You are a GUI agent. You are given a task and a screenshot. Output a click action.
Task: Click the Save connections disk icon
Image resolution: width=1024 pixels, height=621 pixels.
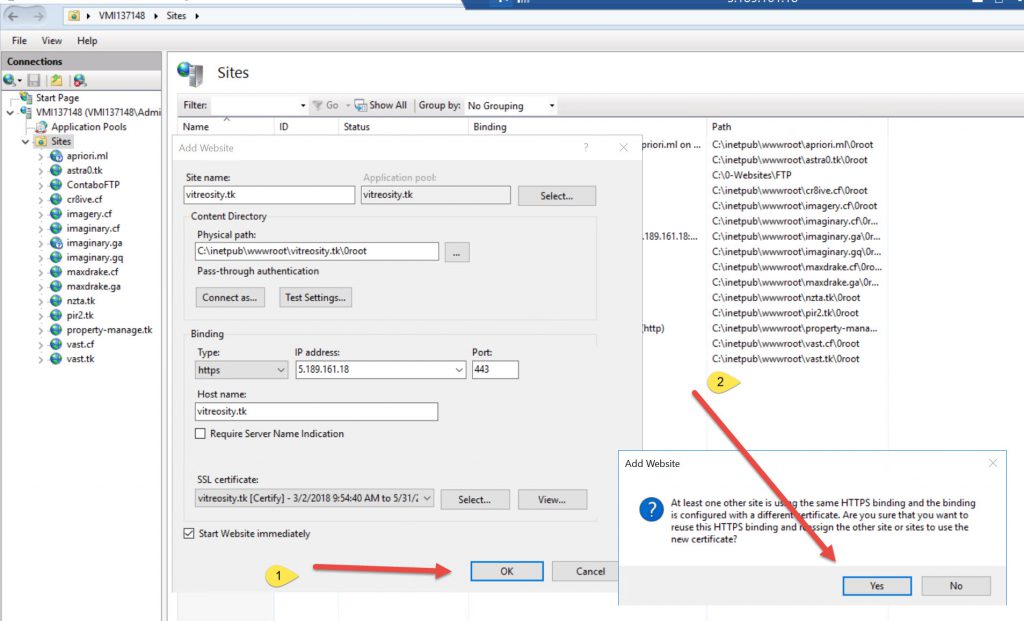pyautogui.click(x=34, y=80)
